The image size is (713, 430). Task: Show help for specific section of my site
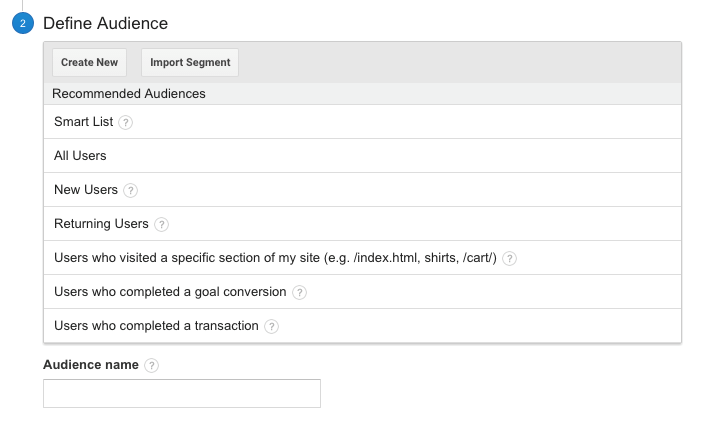pyautogui.click(x=509, y=258)
